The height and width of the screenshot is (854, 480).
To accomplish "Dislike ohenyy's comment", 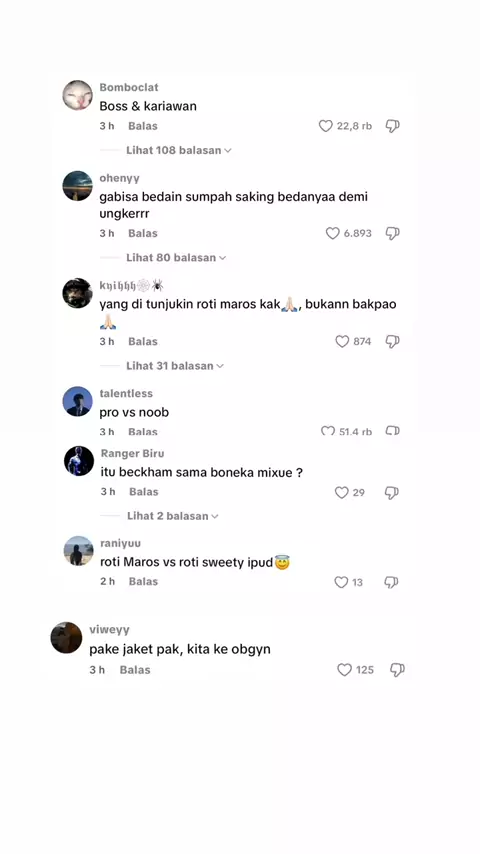I will point(392,234).
